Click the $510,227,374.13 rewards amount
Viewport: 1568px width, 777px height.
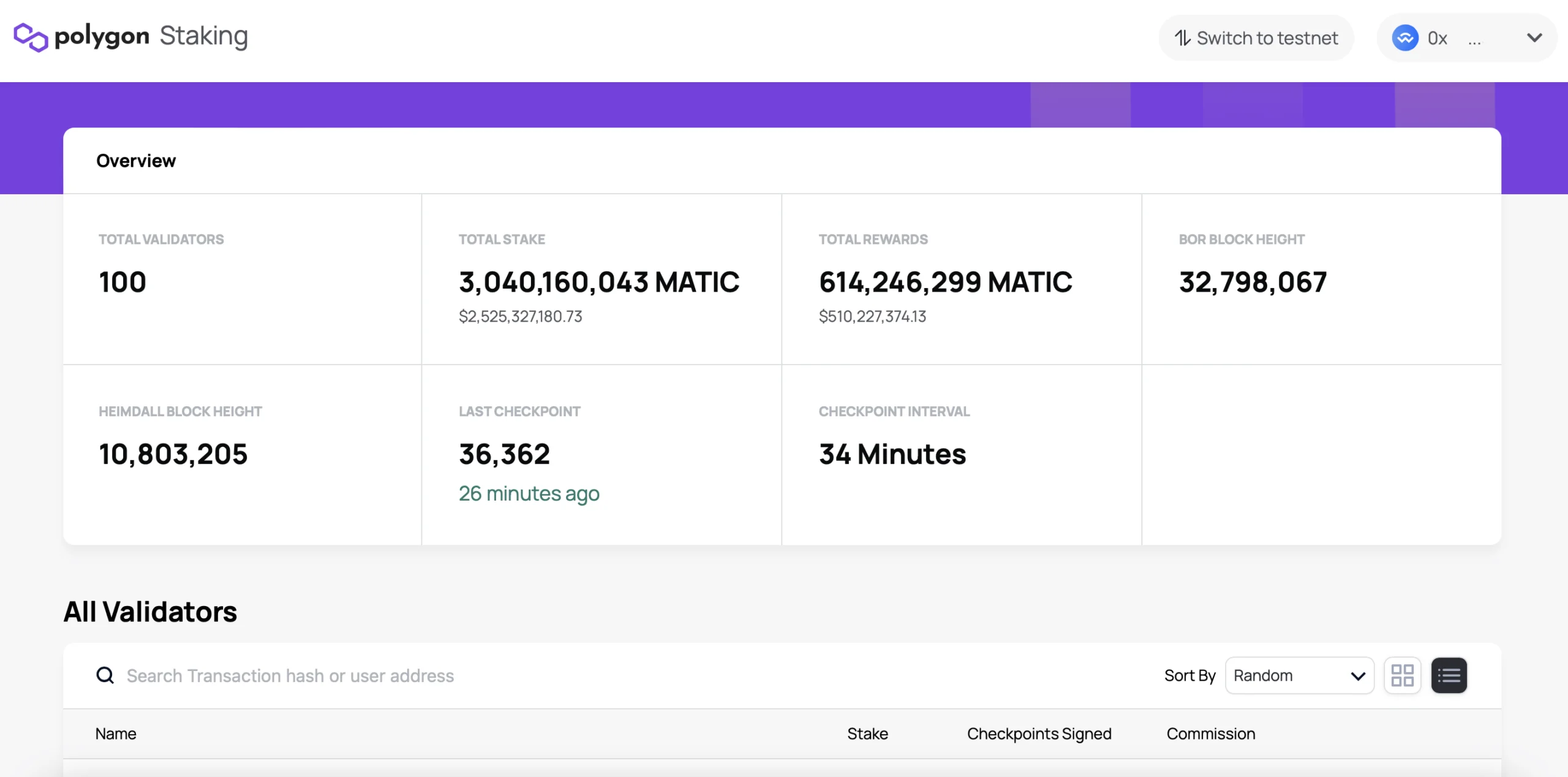[872, 316]
